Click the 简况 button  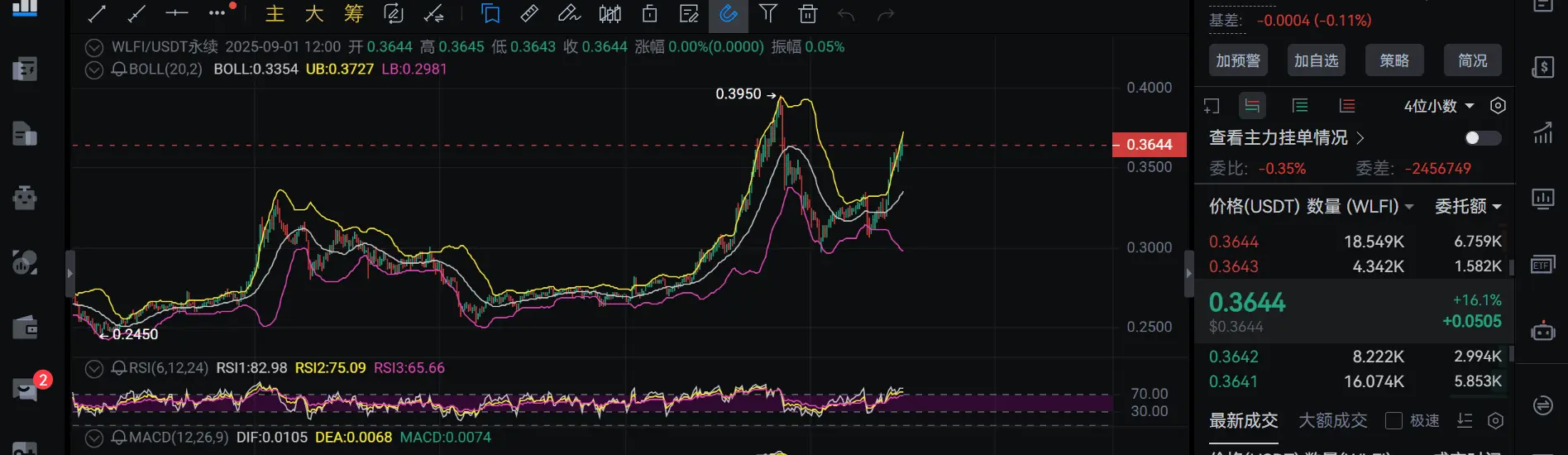point(1473,60)
